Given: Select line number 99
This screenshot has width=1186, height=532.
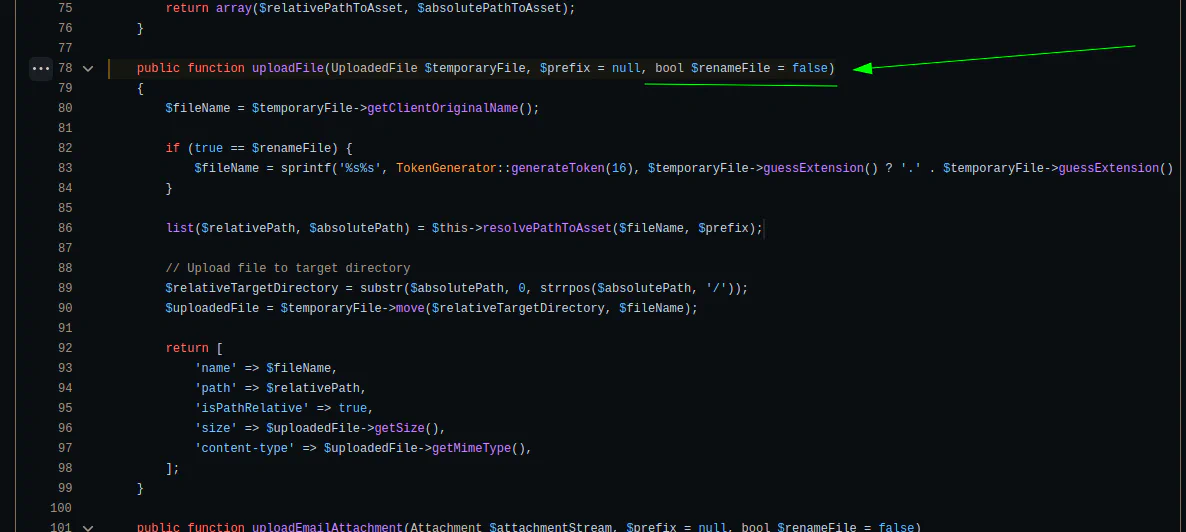Looking at the screenshot, I should 65,488.
